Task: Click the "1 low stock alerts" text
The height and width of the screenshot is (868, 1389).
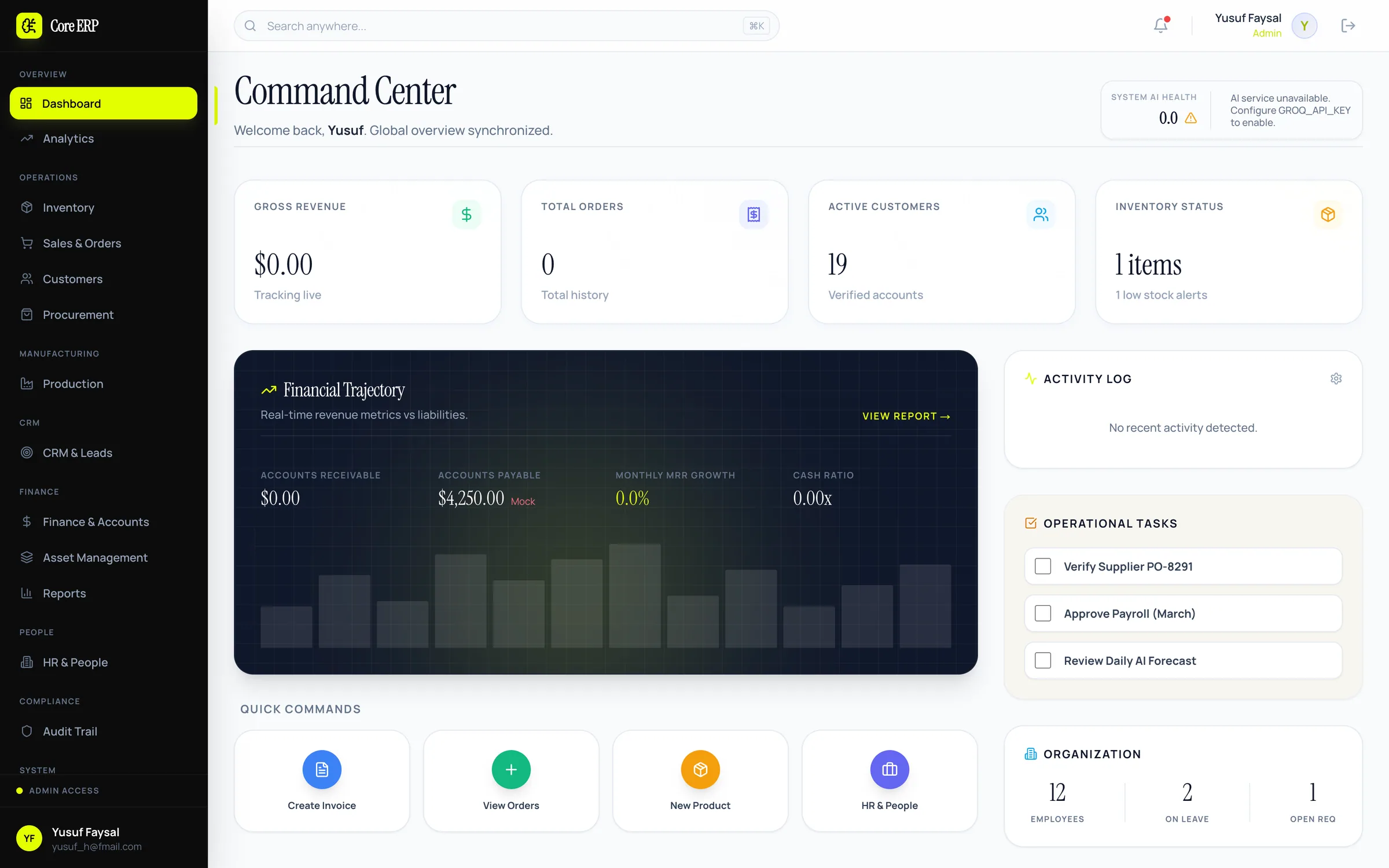Action: pos(1161,295)
